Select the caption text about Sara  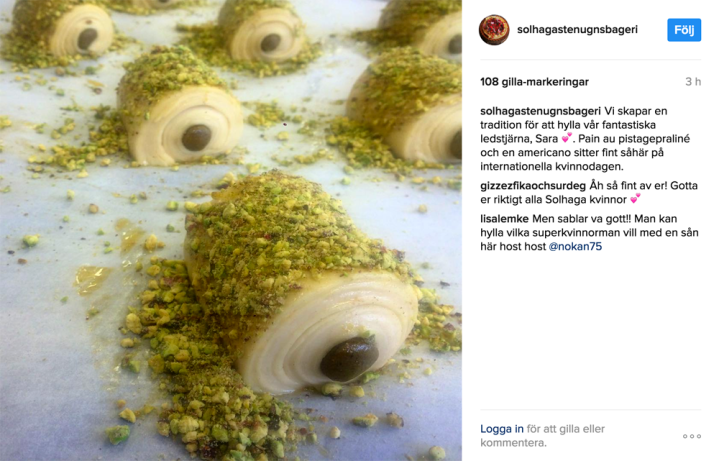pos(585,139)
